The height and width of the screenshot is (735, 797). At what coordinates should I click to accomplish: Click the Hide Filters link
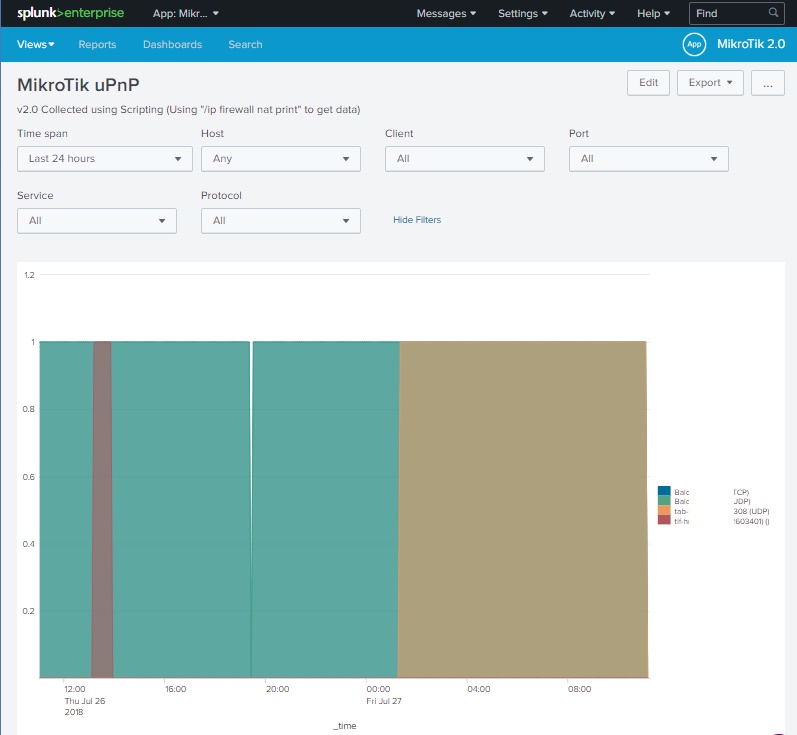click(x=417, y=220)
